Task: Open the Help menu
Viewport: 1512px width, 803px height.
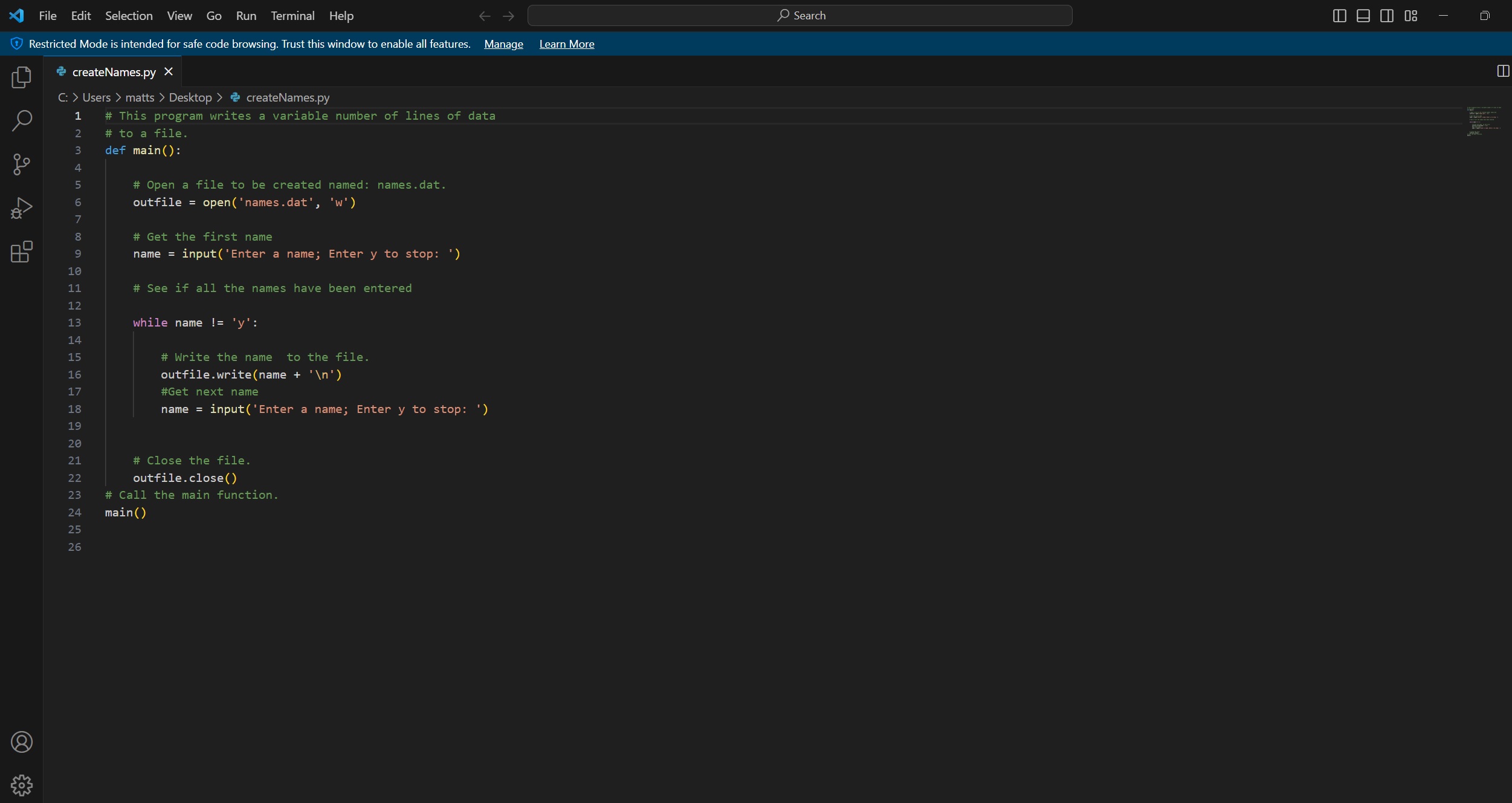Action: point(341,16)
